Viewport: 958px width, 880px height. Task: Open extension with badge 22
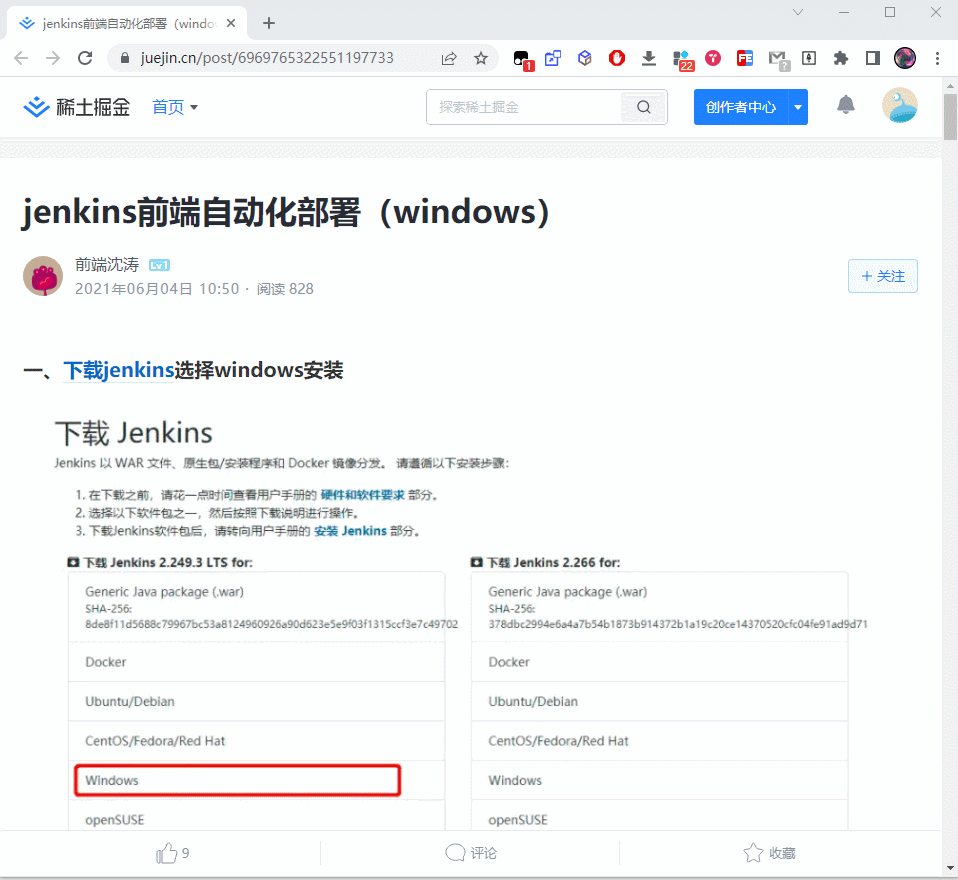[x=681, y=59]
